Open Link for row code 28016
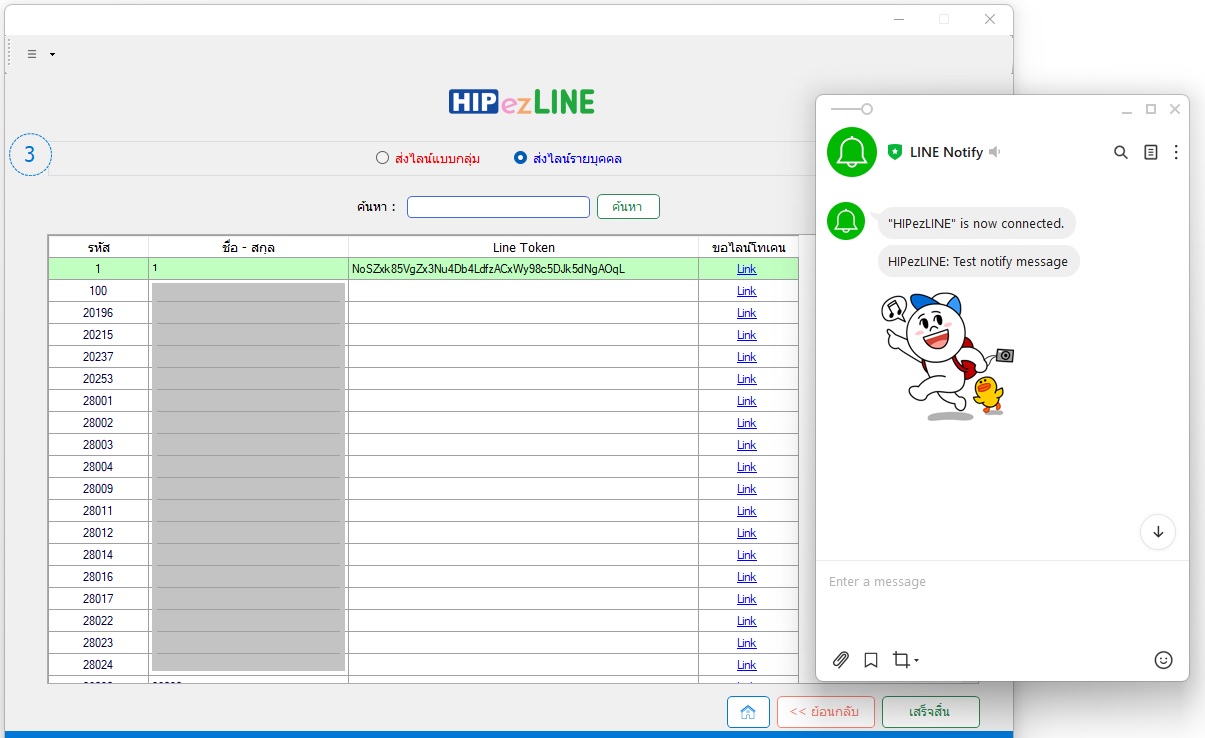Image resolution: width=1205 pixels, height=738 pixels. [x=747, y=577]
